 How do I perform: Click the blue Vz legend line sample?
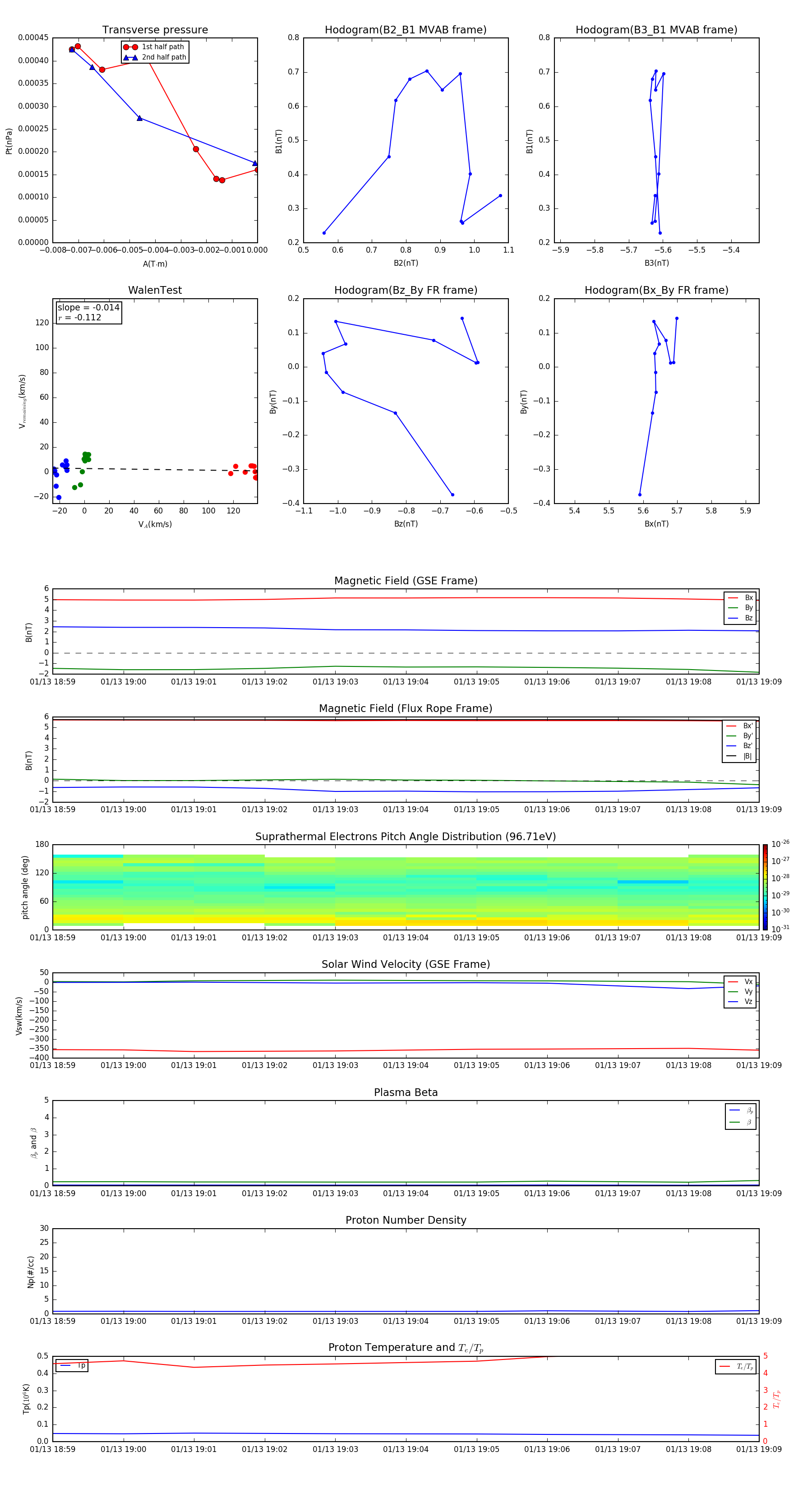(x=732, y=1001)
